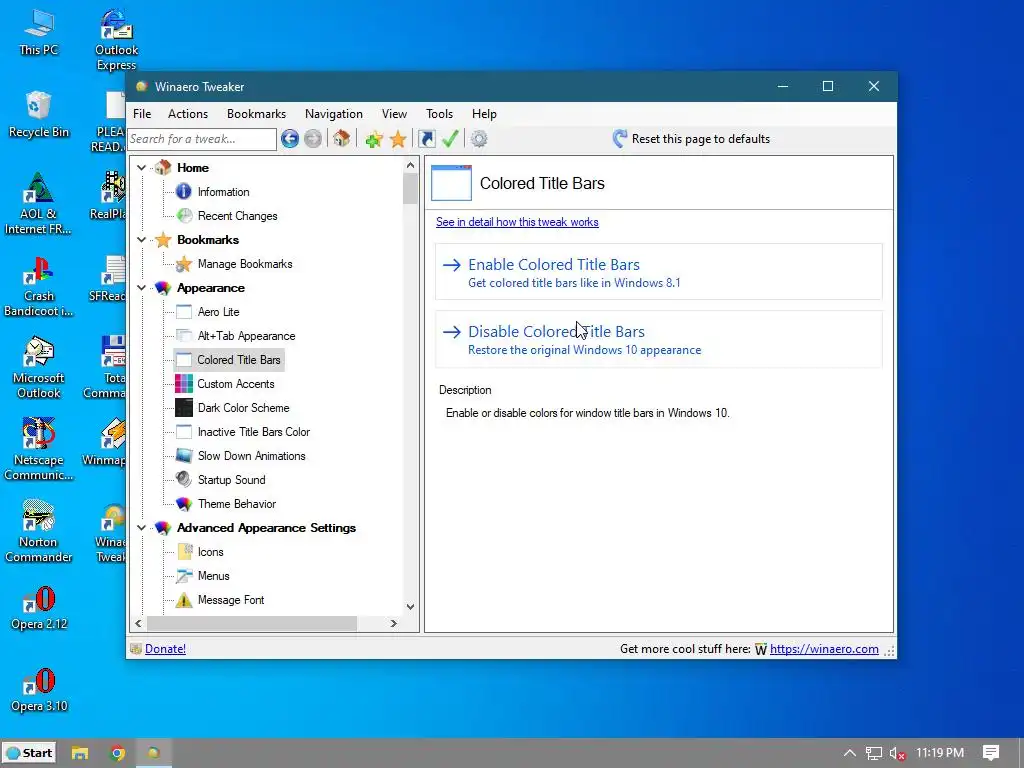The height and width of the screenshot is (768, 1024).
Task: Open Norton Commander desktop icon
Action: click(39, 532)
